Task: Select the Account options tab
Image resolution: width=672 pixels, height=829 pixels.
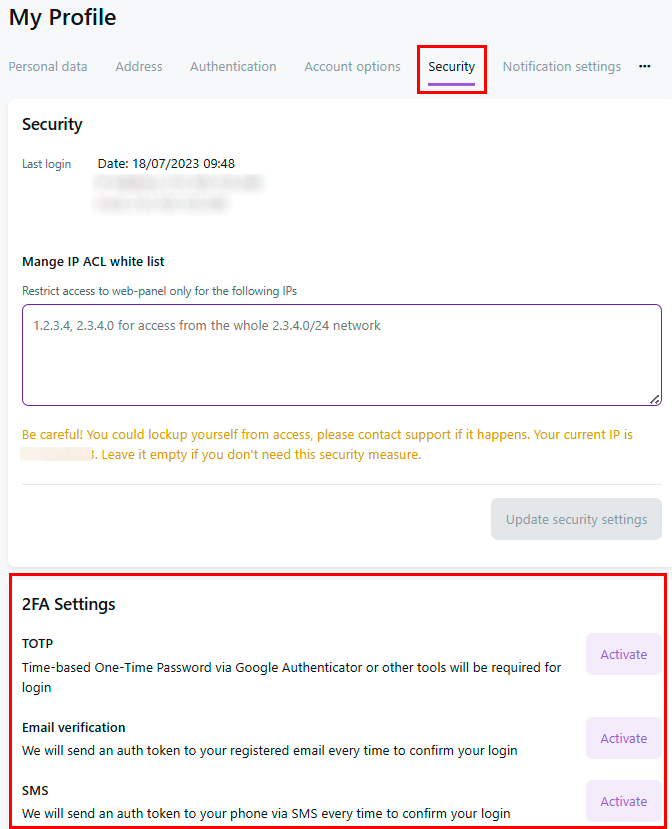Action: point(352,67)
